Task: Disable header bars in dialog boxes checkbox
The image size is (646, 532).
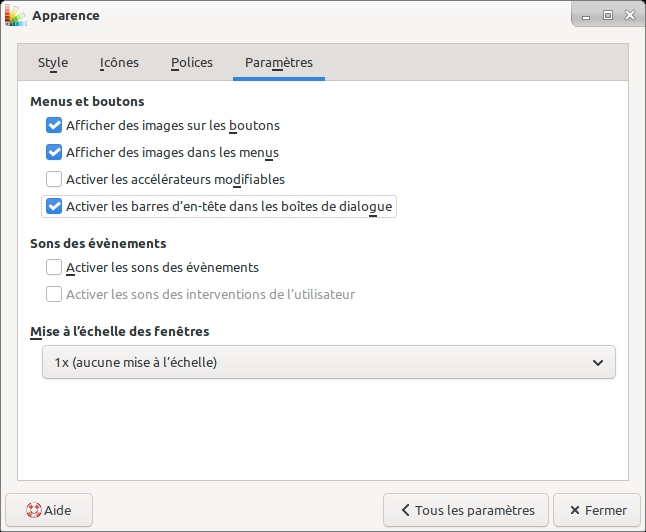Action: pyautogui.click(x=54, y=207)
